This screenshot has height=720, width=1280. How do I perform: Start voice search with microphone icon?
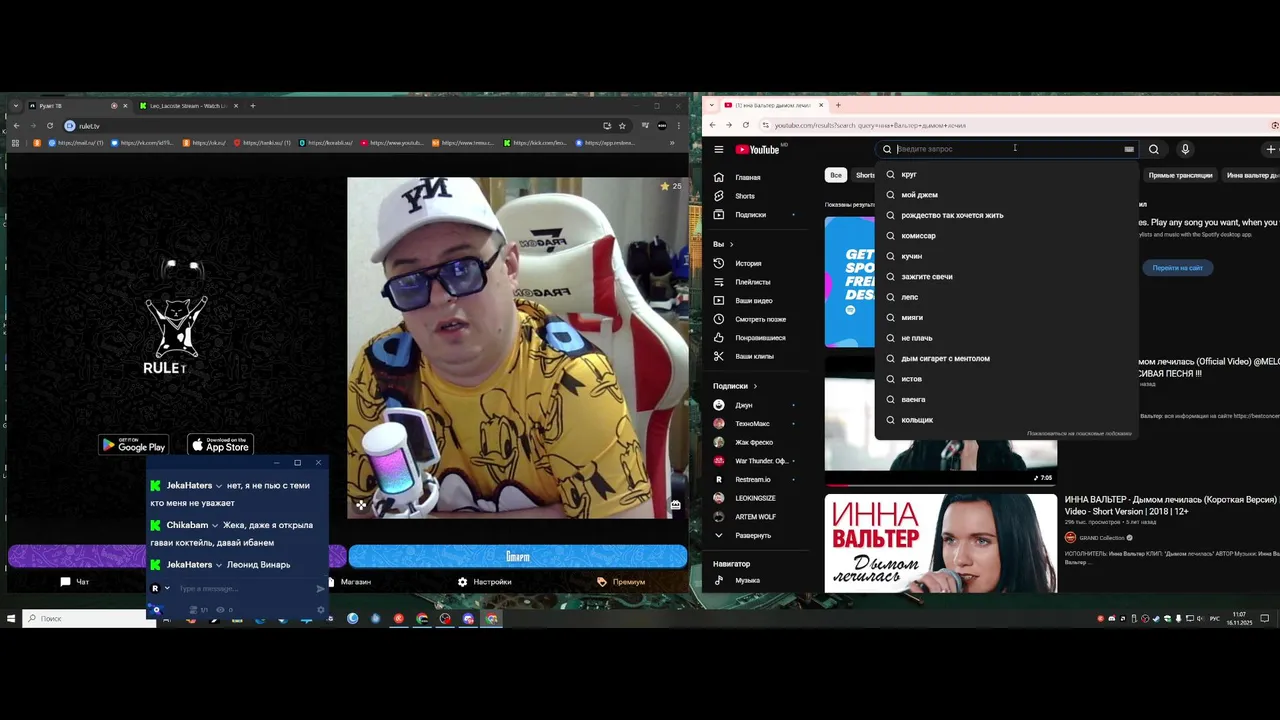[x=1185, y=149]
